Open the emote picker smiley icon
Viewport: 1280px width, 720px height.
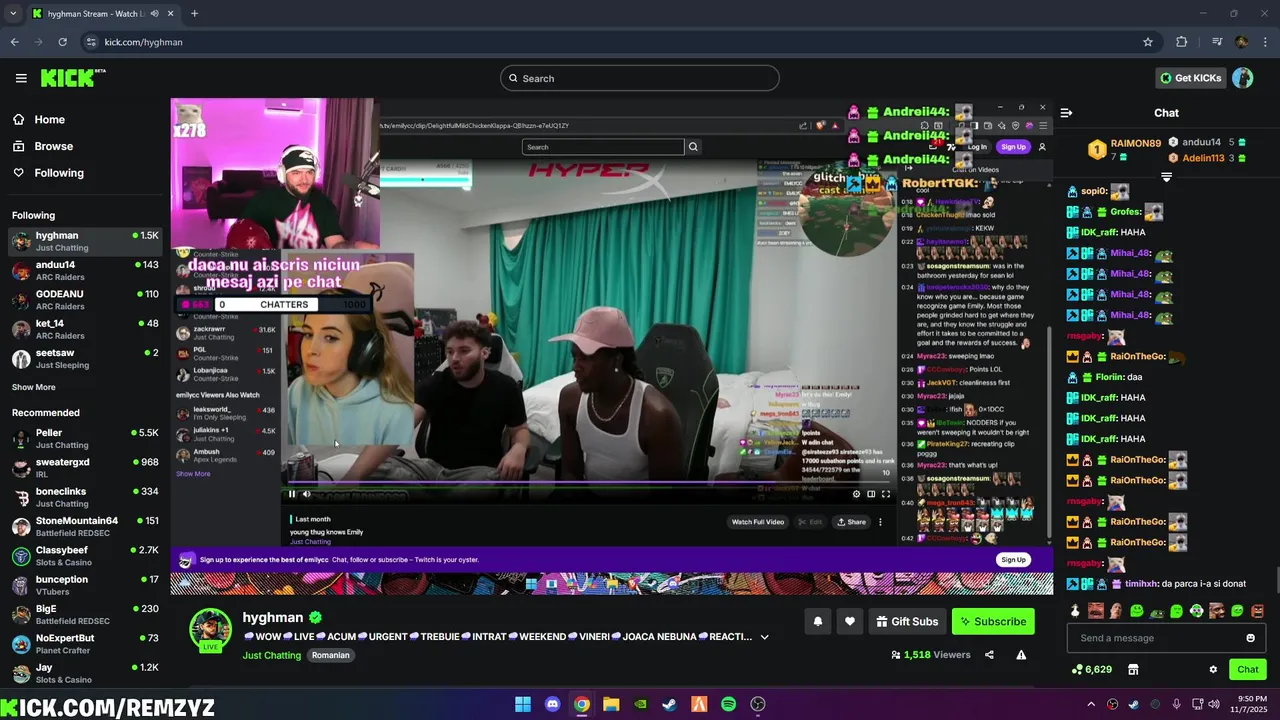[x=1250, y=638]
